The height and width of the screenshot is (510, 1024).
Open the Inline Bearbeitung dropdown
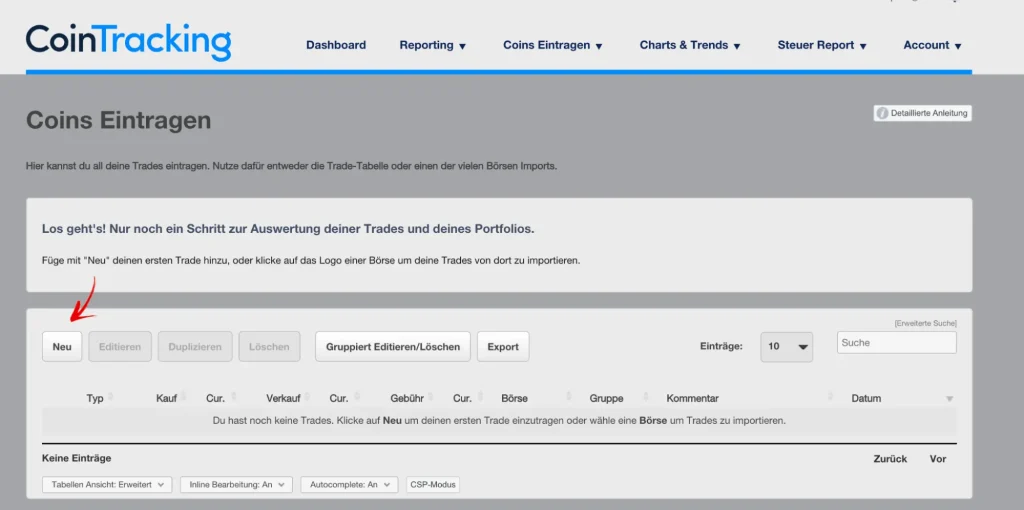coord(236,484)
